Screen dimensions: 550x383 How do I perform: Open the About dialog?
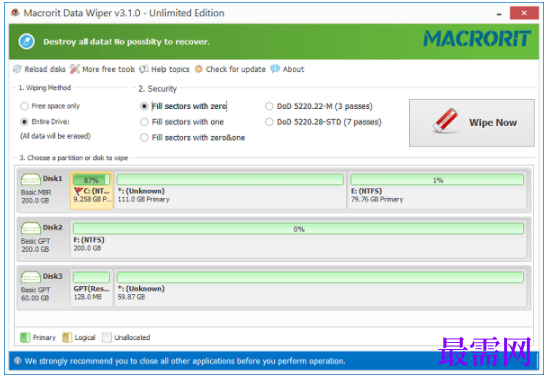(287, 69)
